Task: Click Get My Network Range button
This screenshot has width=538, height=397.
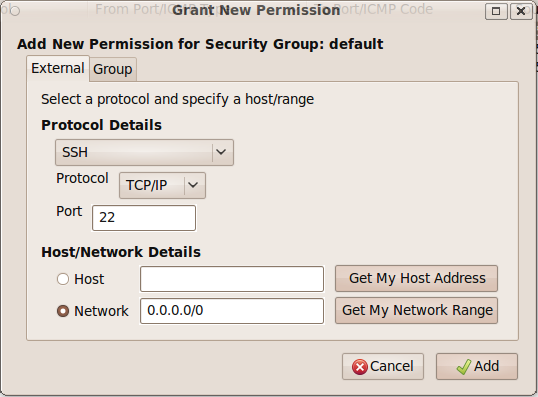Action: (417, 310)
